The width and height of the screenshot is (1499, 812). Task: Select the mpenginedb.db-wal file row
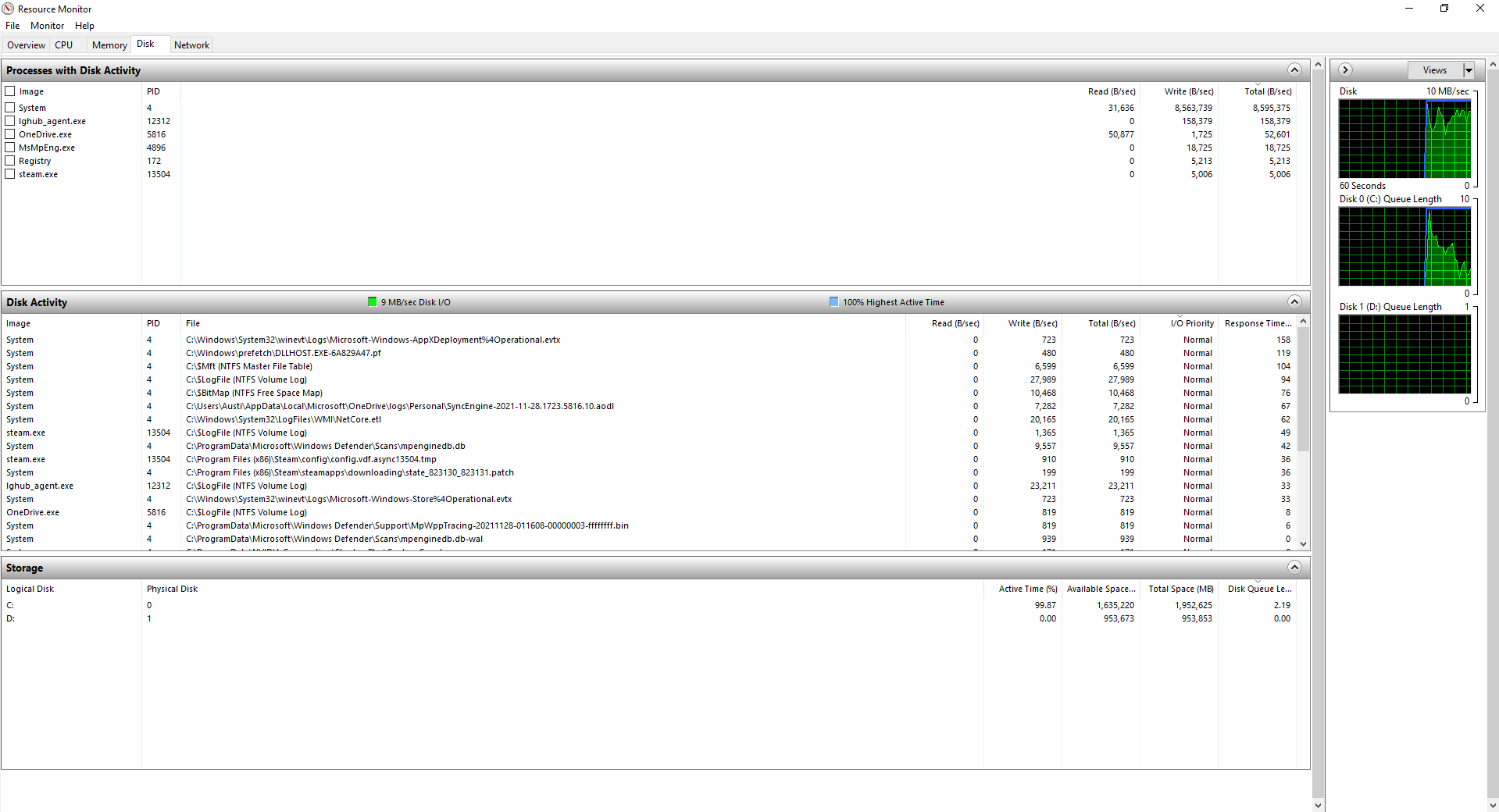tap(648, 539)
